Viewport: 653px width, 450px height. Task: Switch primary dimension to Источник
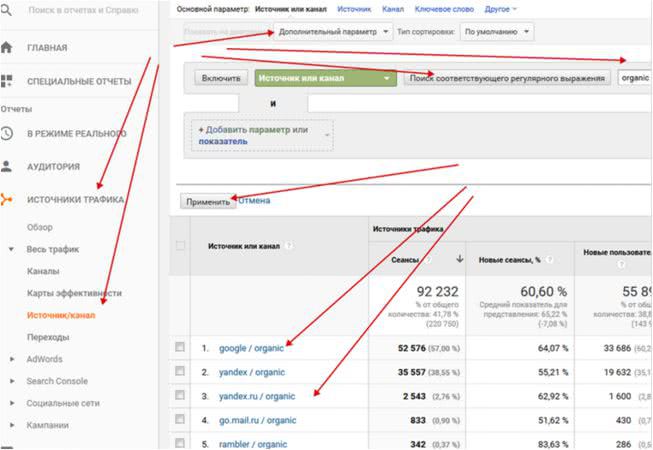pos(354,9)
